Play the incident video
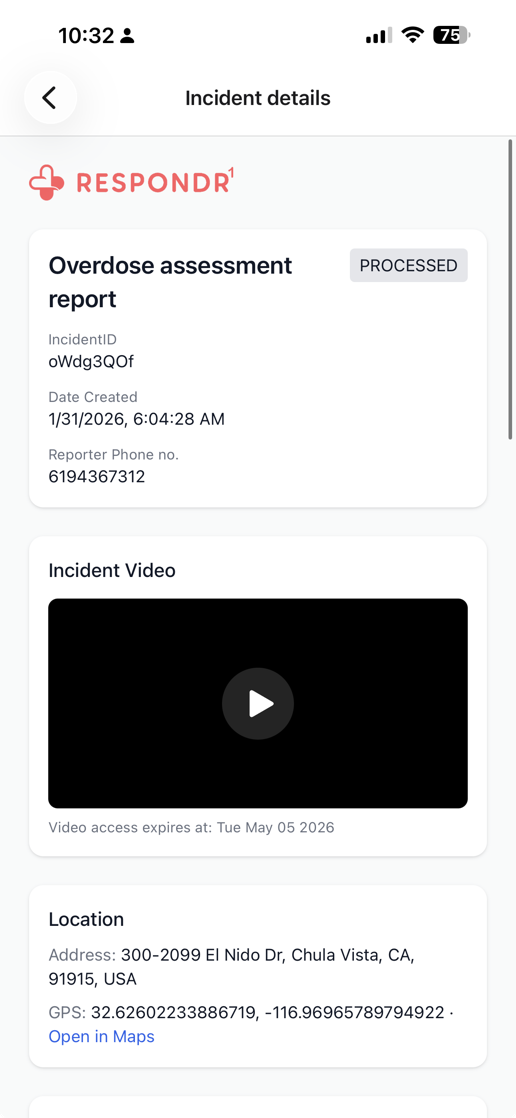The image size is (516, 1118). click(258, 704)
